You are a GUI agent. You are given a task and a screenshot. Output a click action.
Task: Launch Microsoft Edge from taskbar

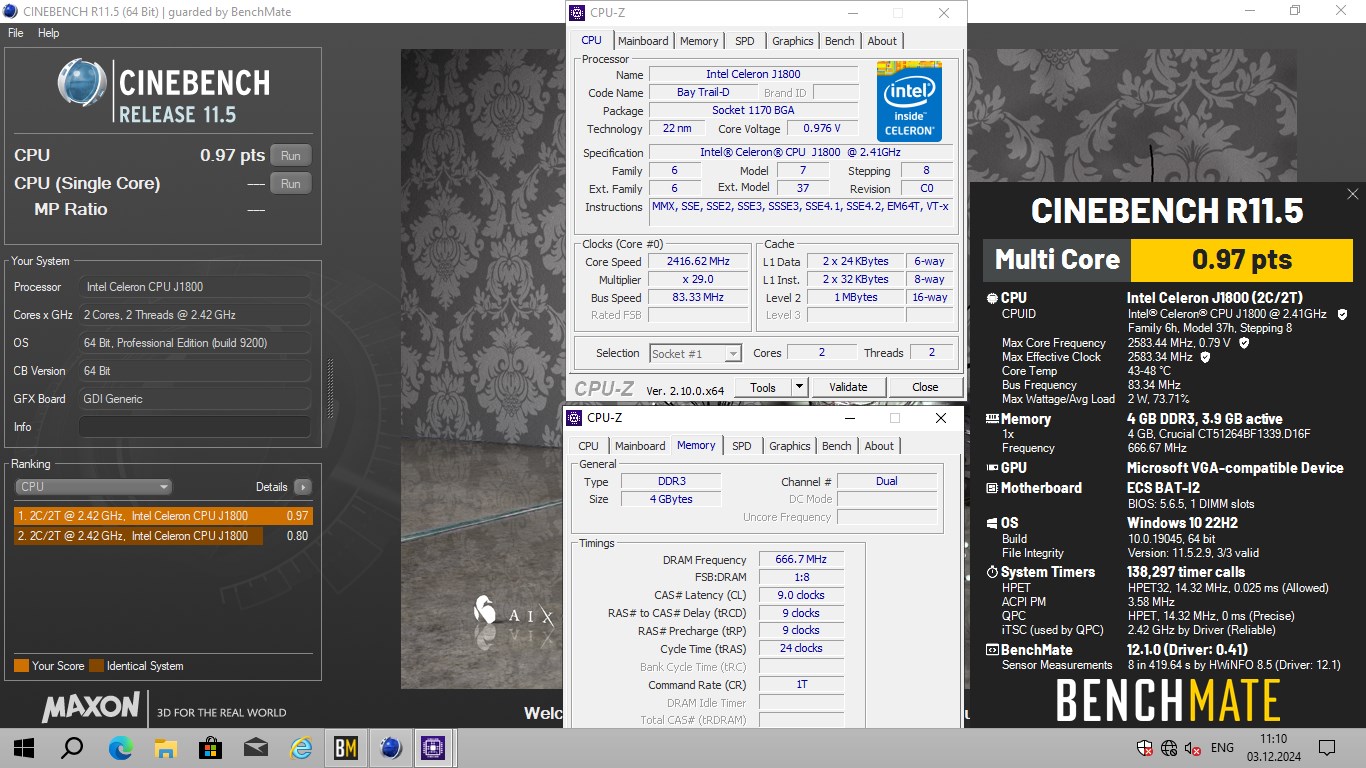coord(120,748)
